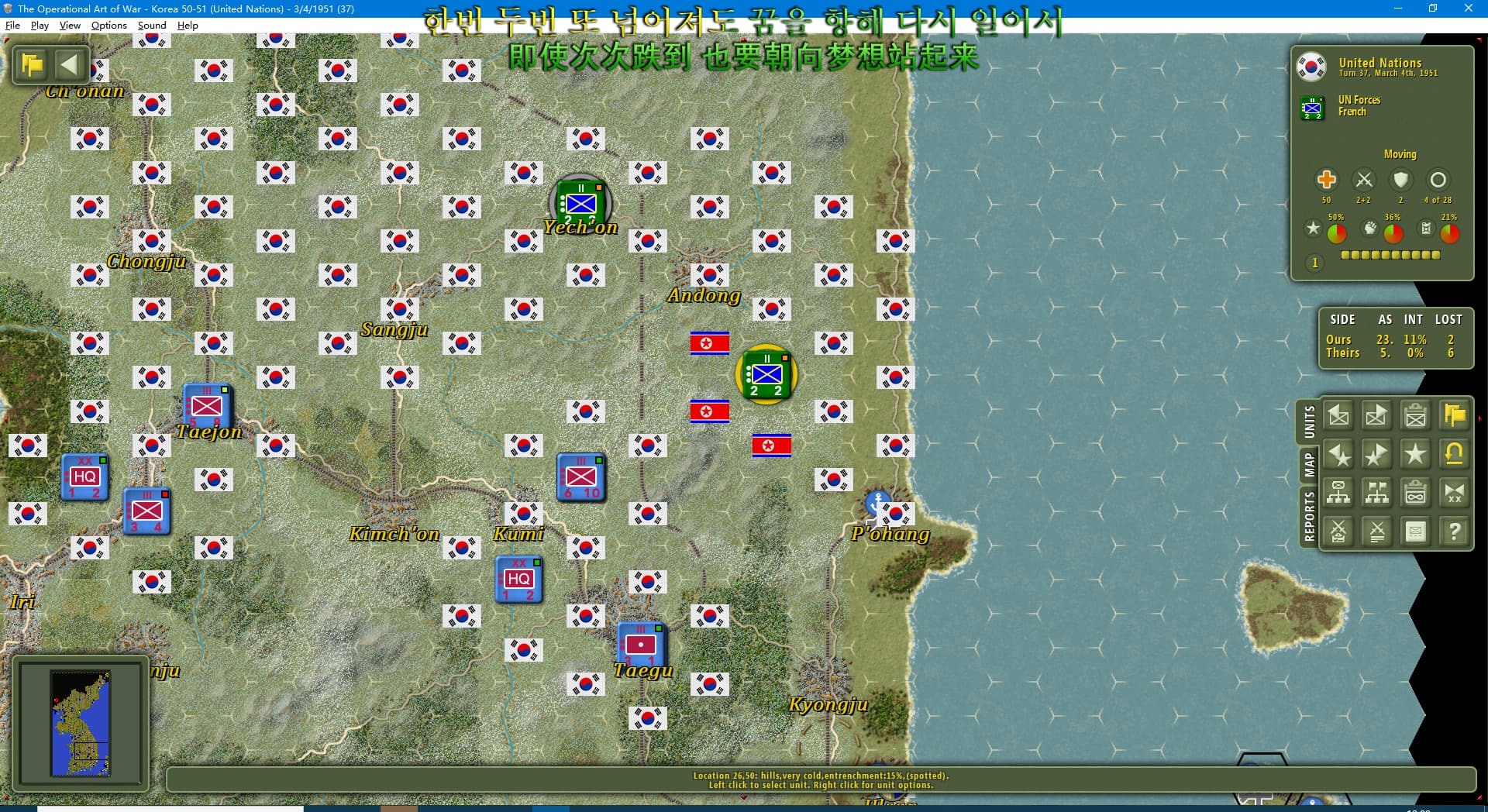
Task: Open the Sound menu
Action: coord(152,25)
